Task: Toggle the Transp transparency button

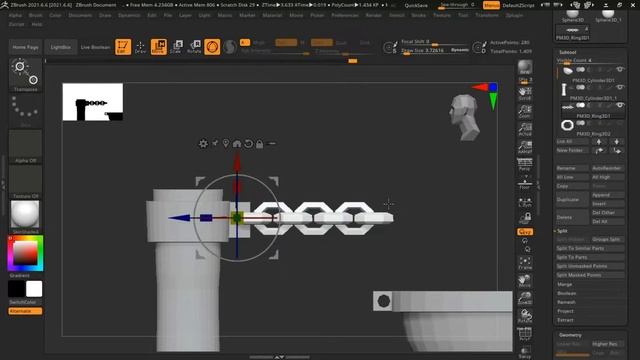Action: tap(525, 351)
